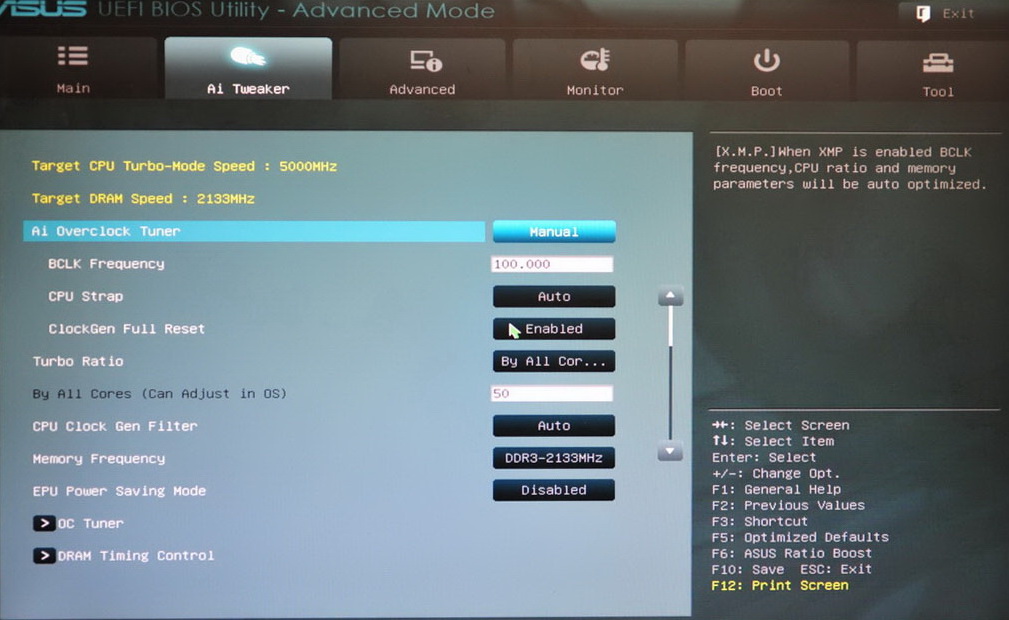Select the By All Cores (Can Adjust in OS) label
The height and width of the screenshot is (620, 1009).
click(x=160, y=393)
